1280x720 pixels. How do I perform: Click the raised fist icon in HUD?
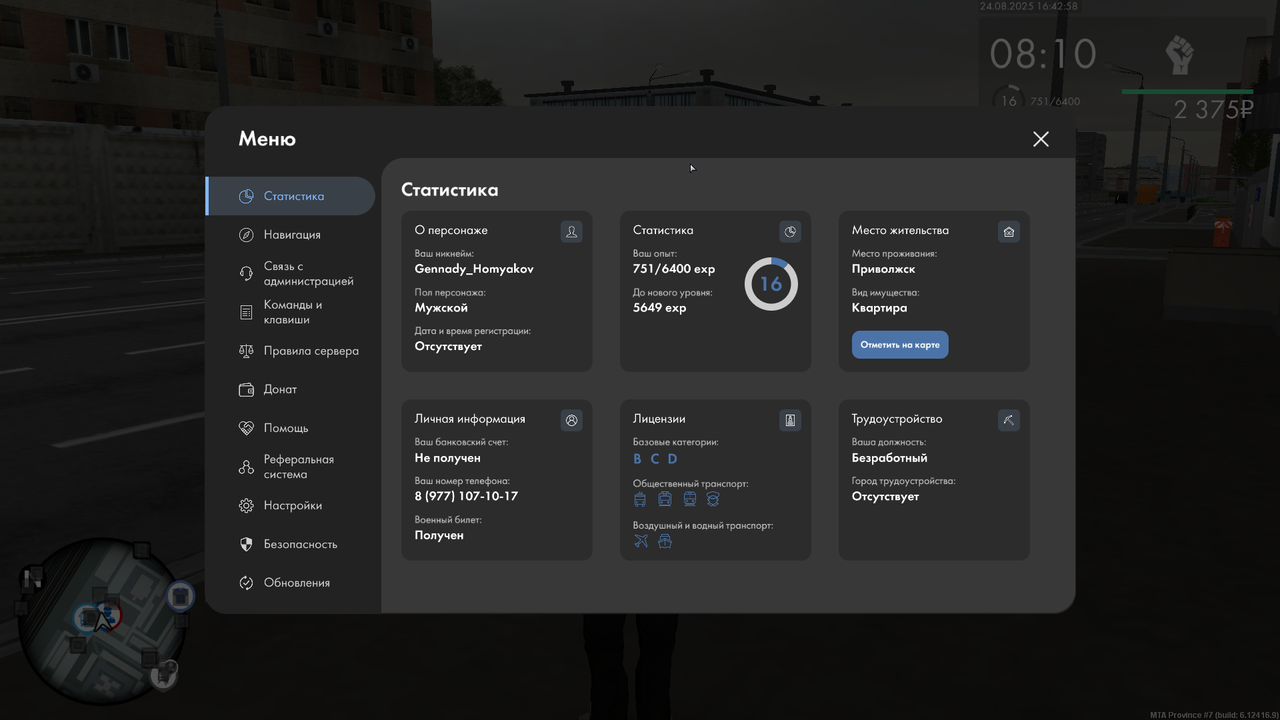1181,55
